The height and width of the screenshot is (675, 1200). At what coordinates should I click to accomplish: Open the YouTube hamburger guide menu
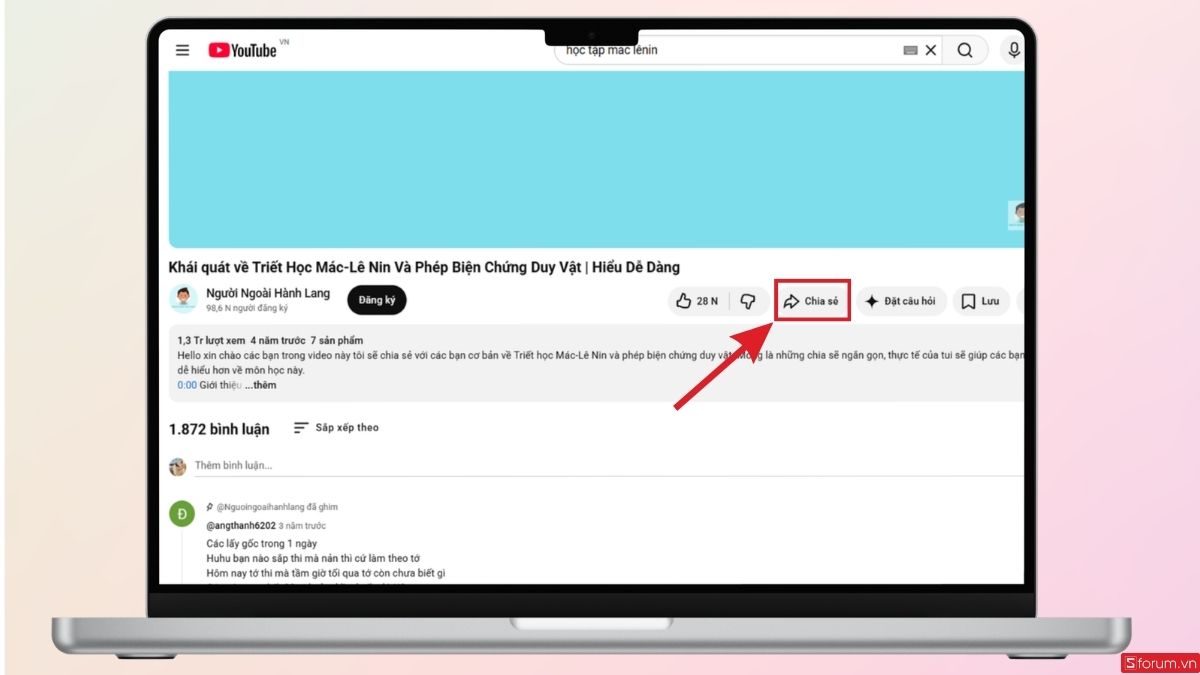[182, 50]
